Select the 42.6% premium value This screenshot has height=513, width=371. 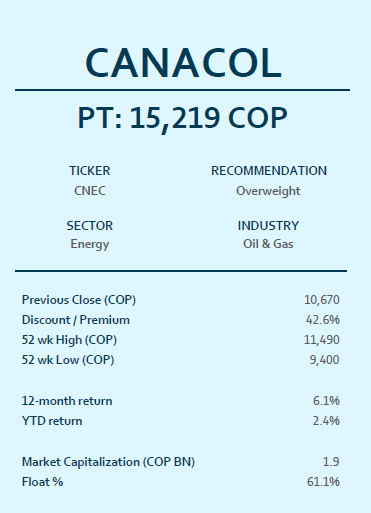[323, 320]
